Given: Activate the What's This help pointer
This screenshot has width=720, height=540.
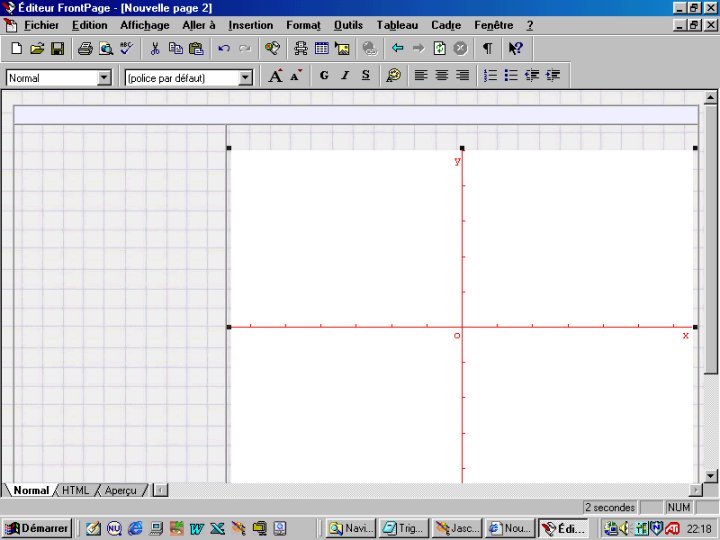Looking at the screenshot, I should point(516,48).
